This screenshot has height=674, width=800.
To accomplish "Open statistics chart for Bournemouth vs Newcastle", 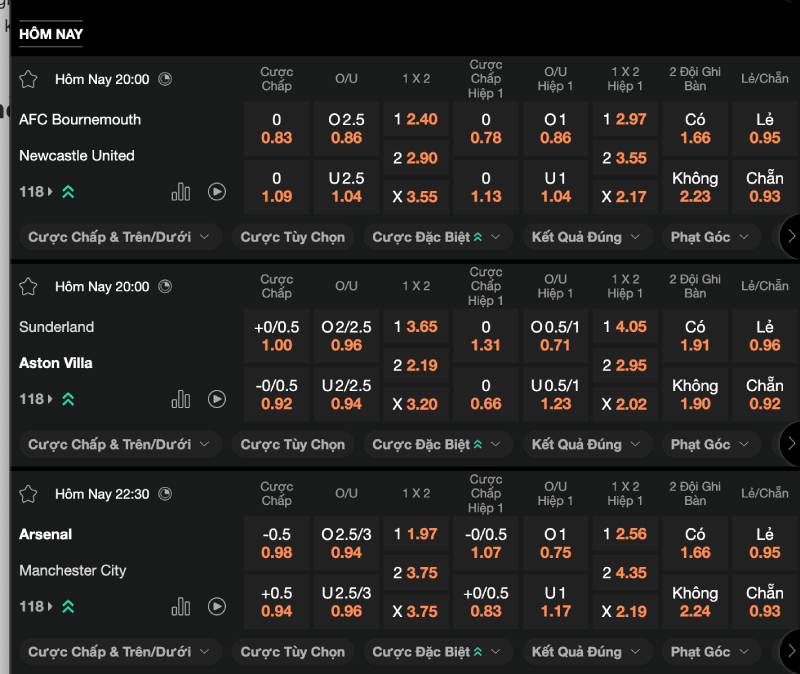I will pos(181,192).
